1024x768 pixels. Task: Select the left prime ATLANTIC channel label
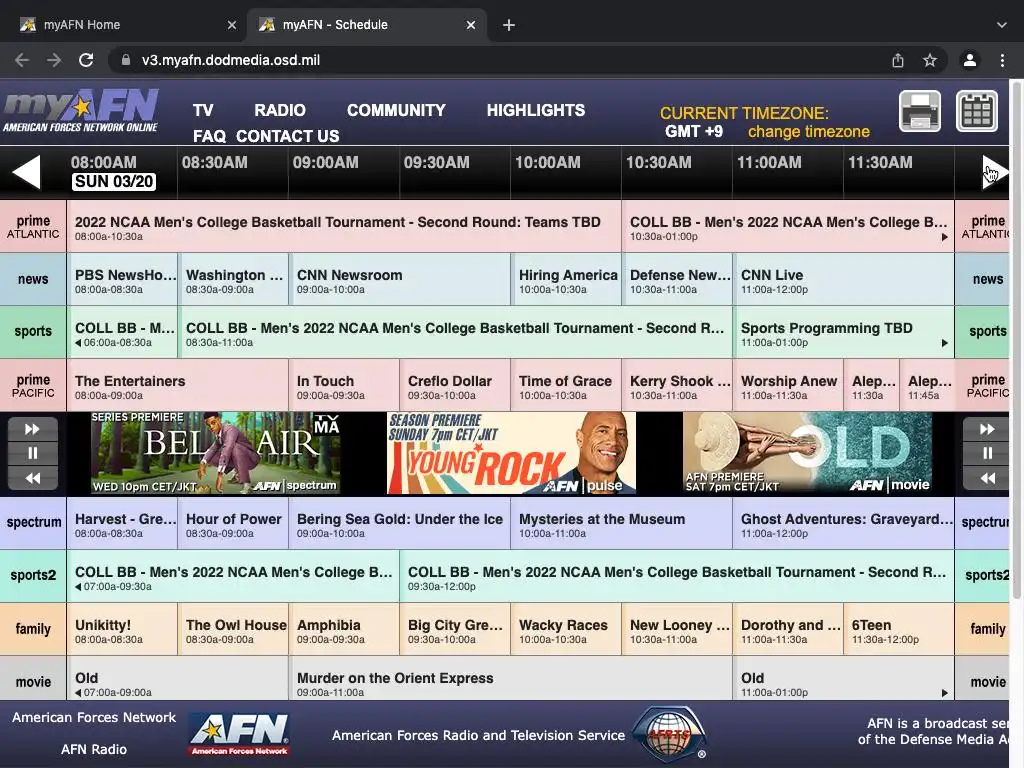pos(33,227)
